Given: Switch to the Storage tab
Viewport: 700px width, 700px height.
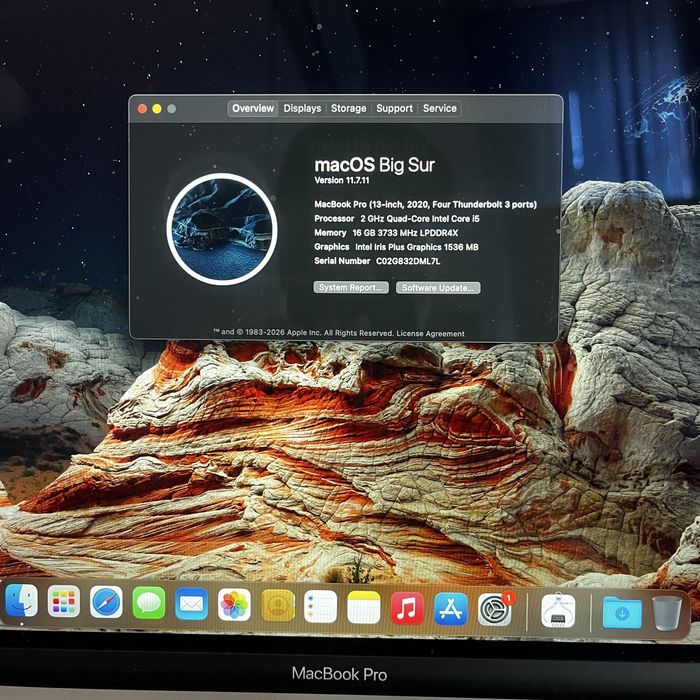Looking at the screenshot, I should pos(348,108).
